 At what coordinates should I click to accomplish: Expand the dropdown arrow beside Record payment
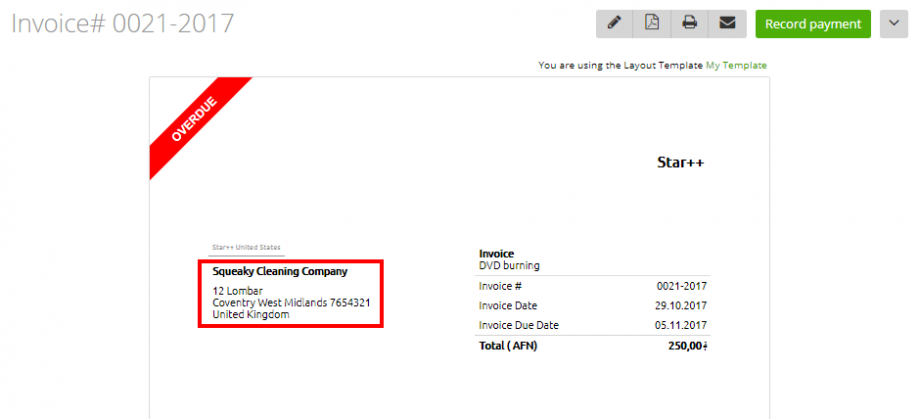[x=893, y=24]
